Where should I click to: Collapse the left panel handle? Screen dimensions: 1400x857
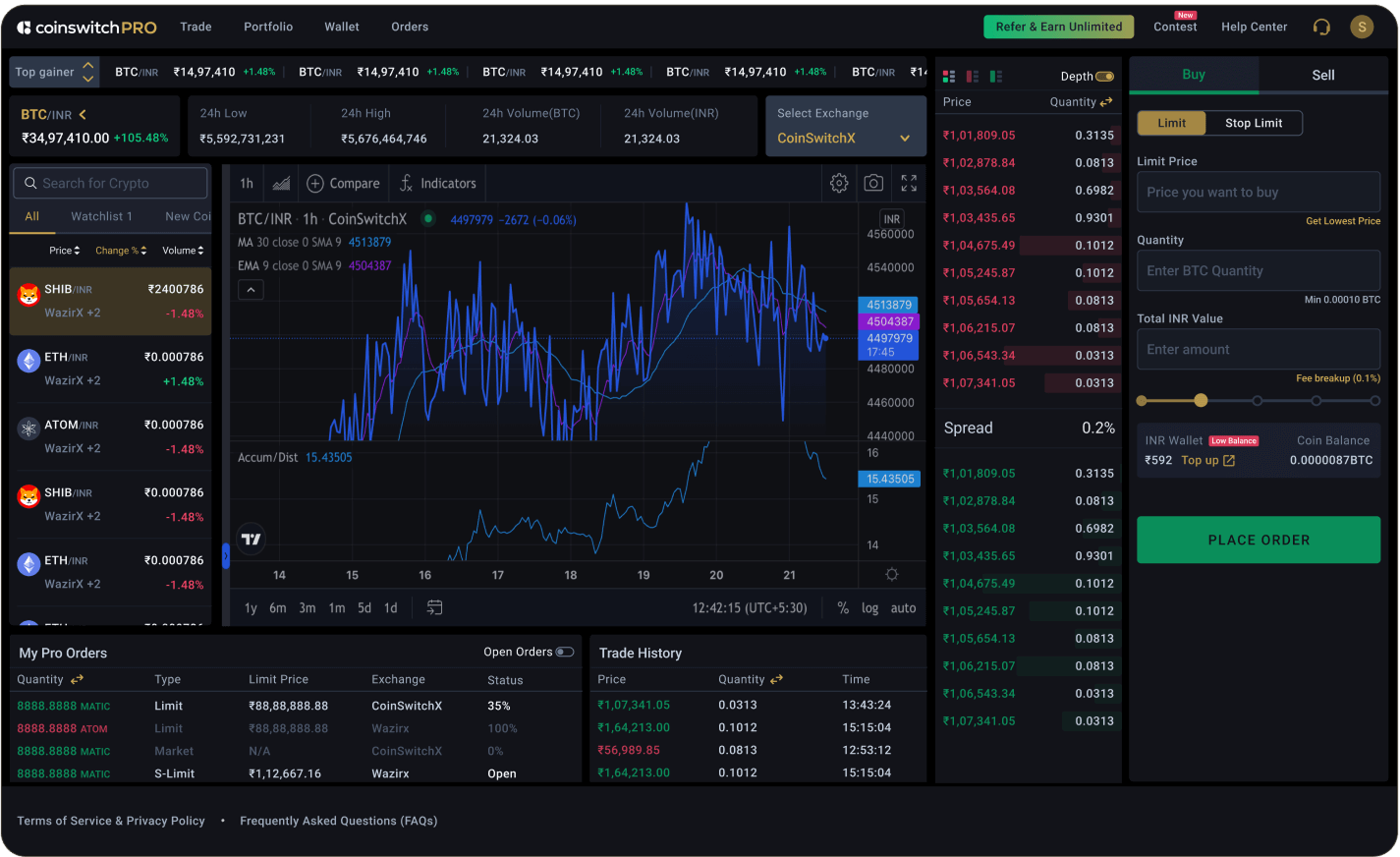click(x=225, y=557)
